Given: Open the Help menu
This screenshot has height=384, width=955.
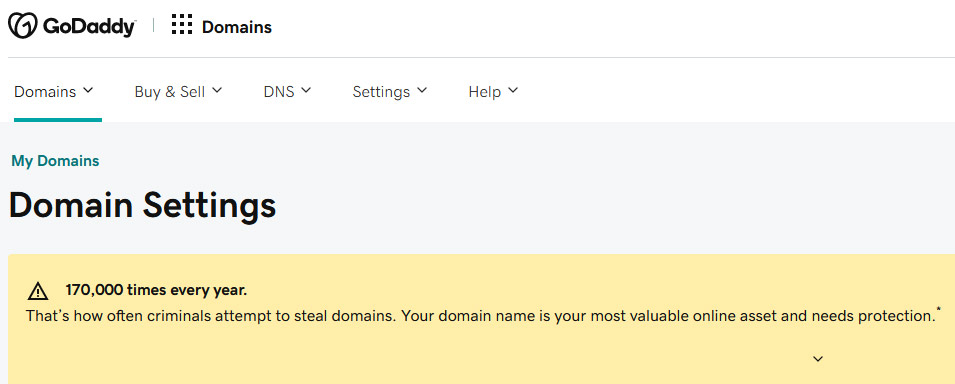Looking at the screenshot, I should pyautogui.click(x=493, y=91).
